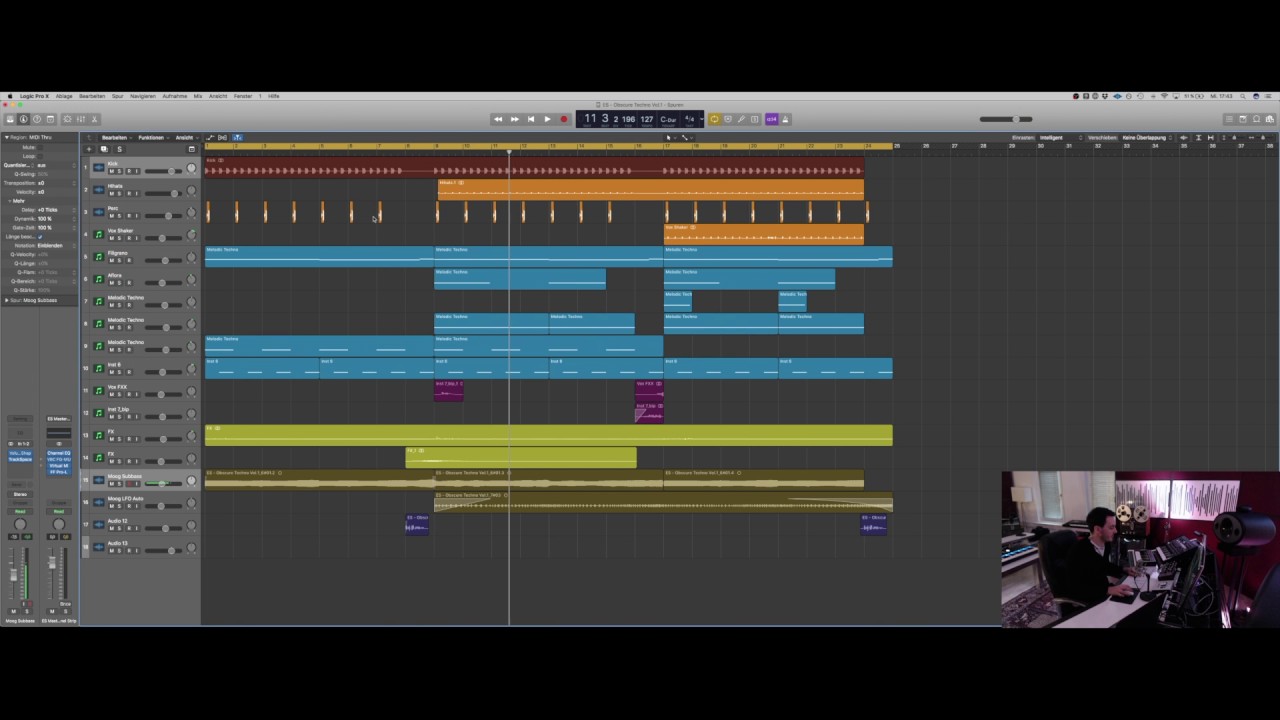Go to beginning transport button
The height and width of the screenshot is (720, 1280).
[x=531, y=119]
